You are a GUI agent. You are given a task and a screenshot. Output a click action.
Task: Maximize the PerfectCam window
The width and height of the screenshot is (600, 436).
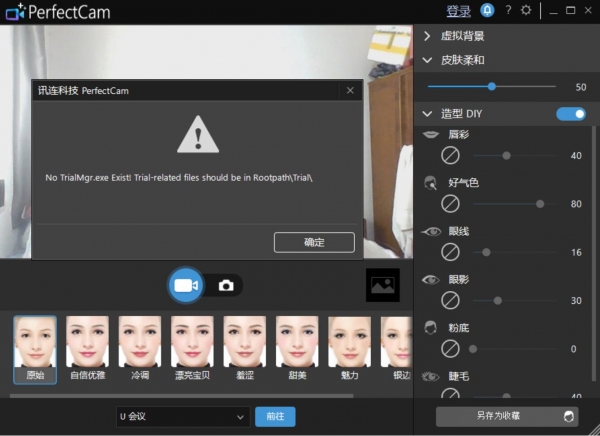point(570,10)
